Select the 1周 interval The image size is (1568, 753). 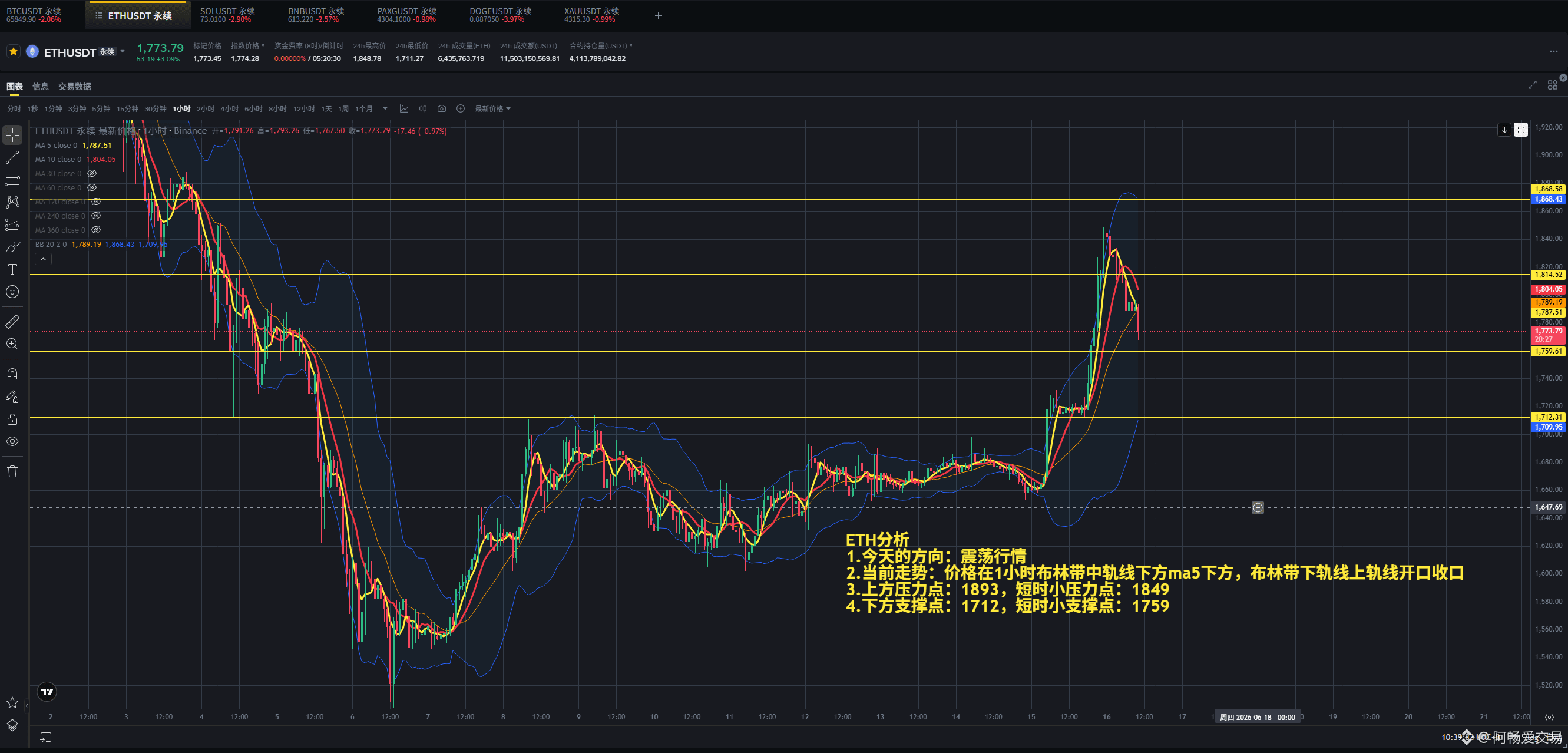[x=344, y=108]
